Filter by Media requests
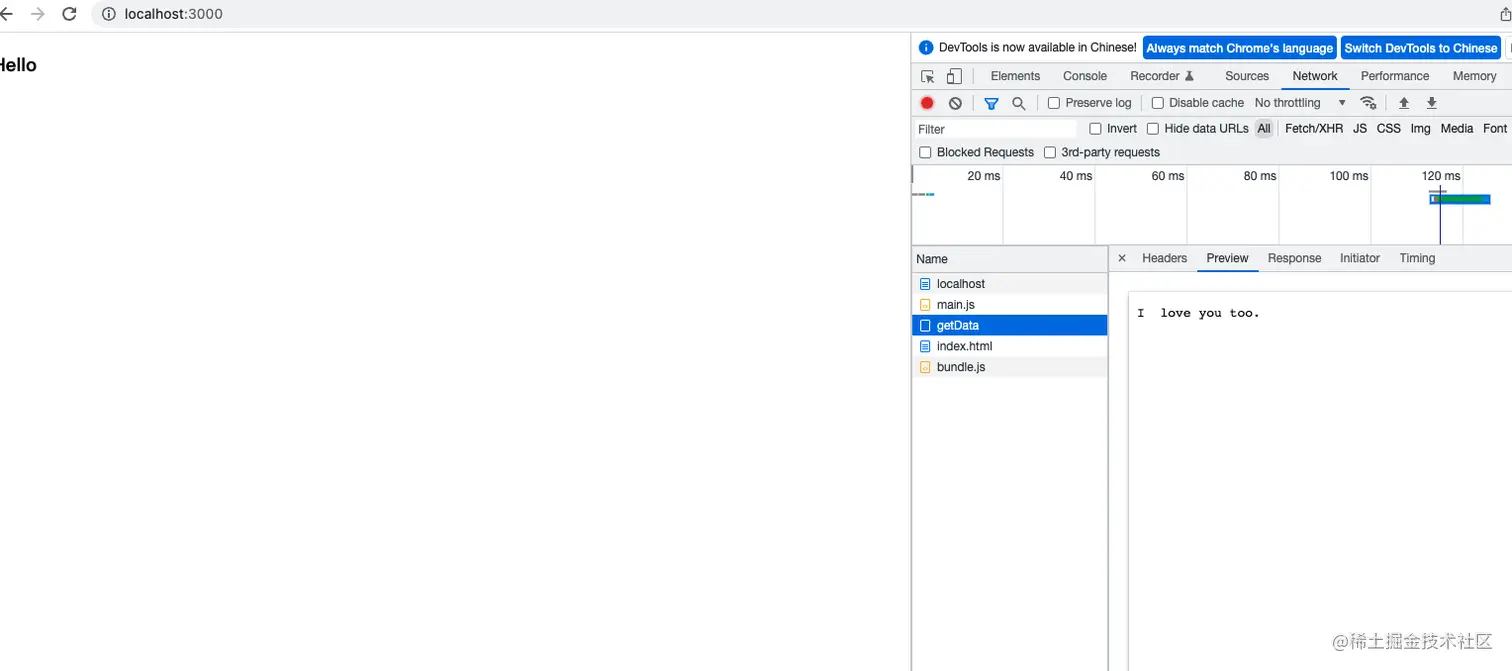This screenshot has height=671, width=1512. coord(1456,129)
